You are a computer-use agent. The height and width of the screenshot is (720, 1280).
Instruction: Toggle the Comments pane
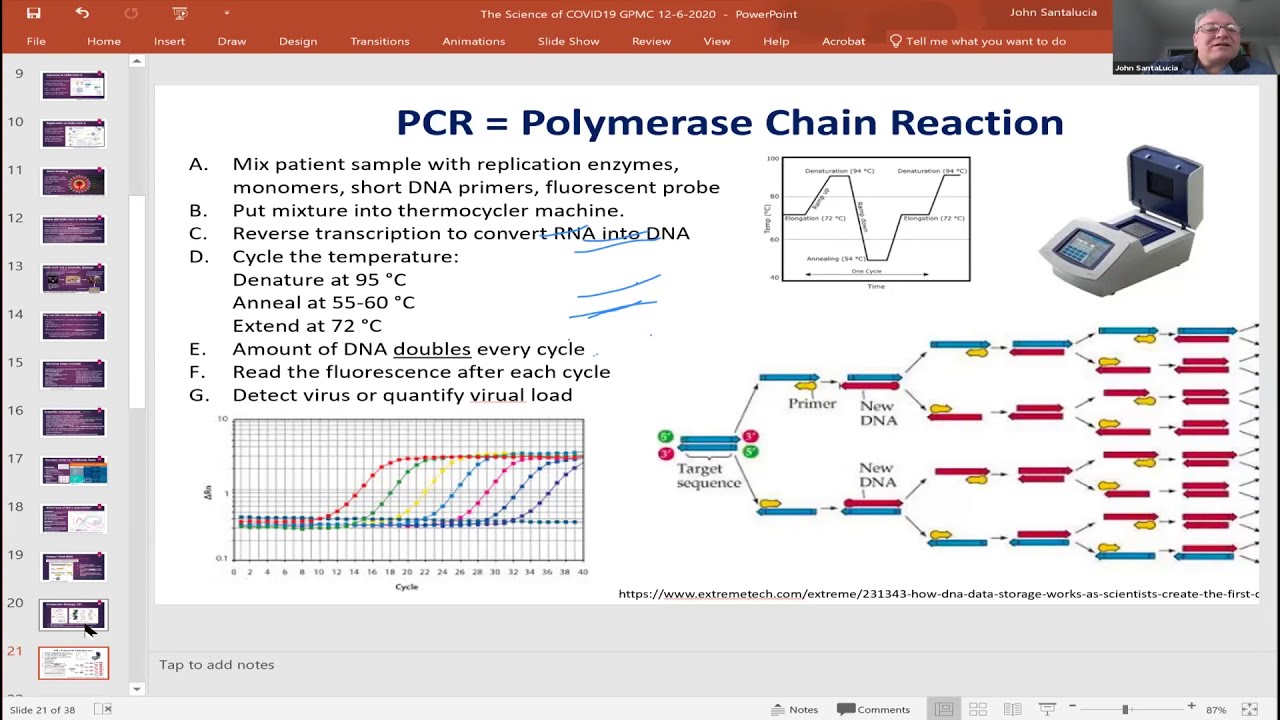[x=873, y=709]
